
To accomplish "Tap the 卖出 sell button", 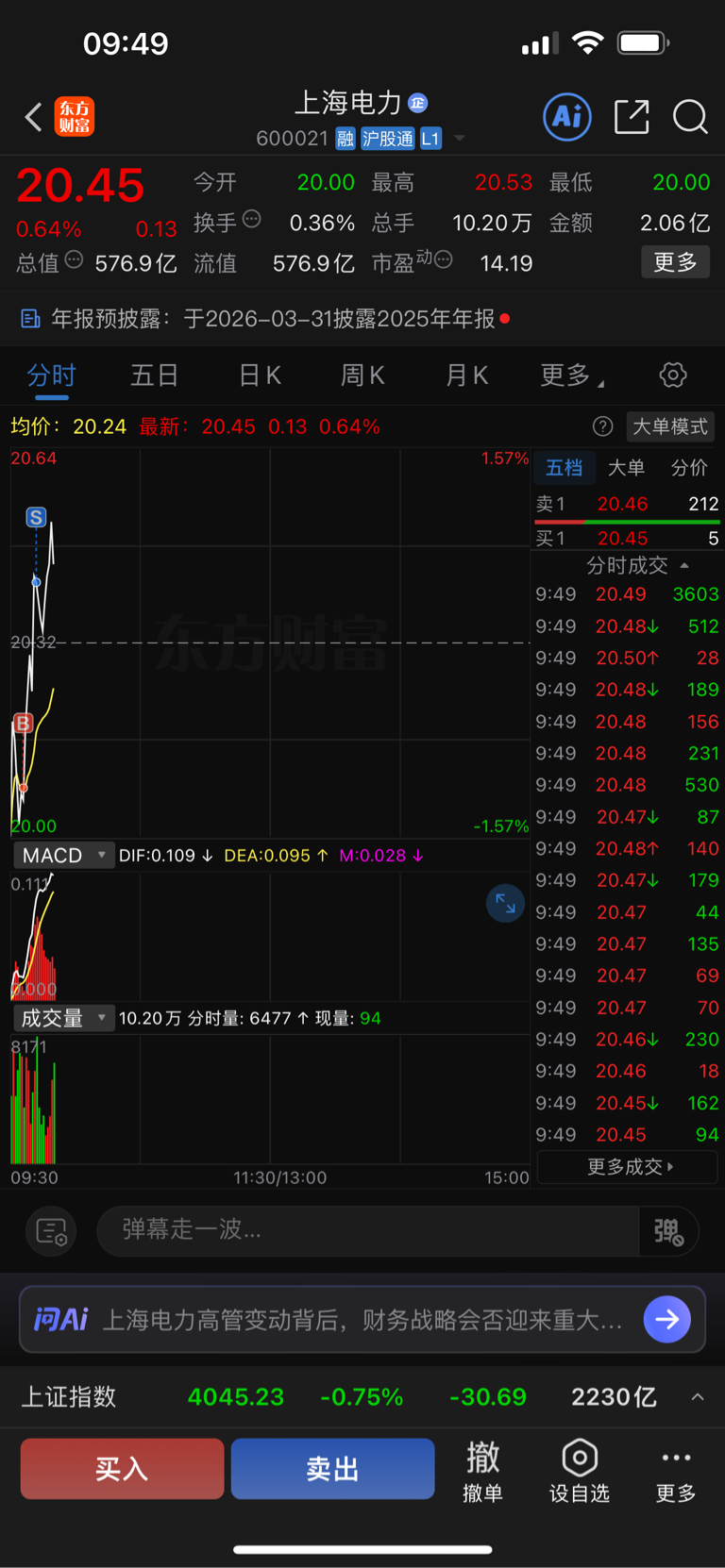I will [x=332, y=1469].
